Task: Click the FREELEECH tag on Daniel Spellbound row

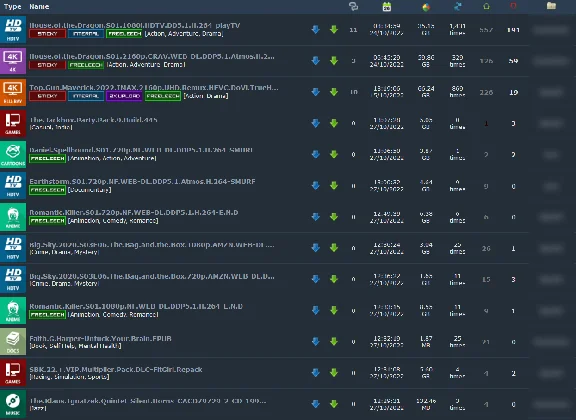Action: (x=47, y=158)
